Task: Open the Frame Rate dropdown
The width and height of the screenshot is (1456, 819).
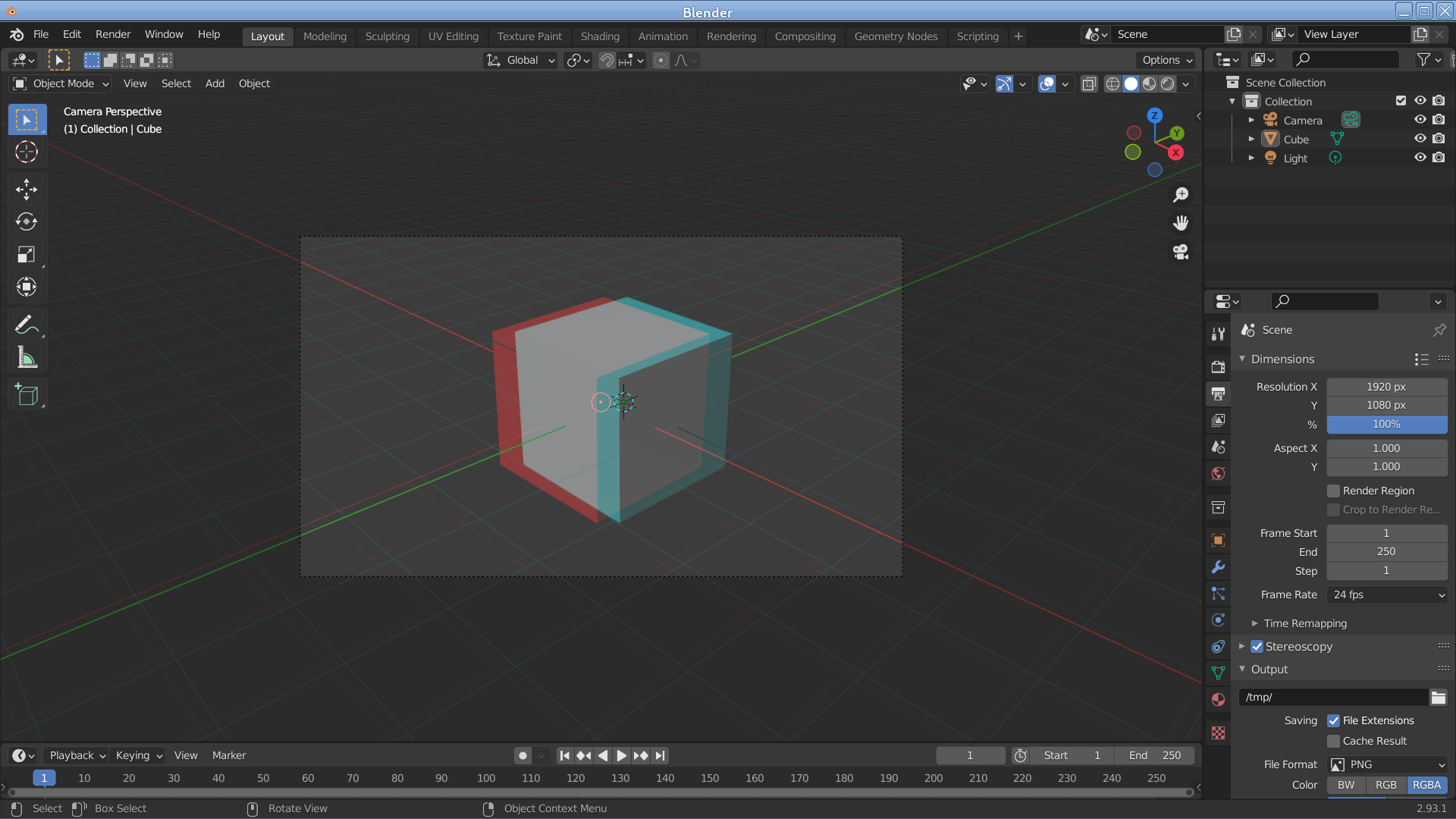Action: click(x=1387, y=595)
